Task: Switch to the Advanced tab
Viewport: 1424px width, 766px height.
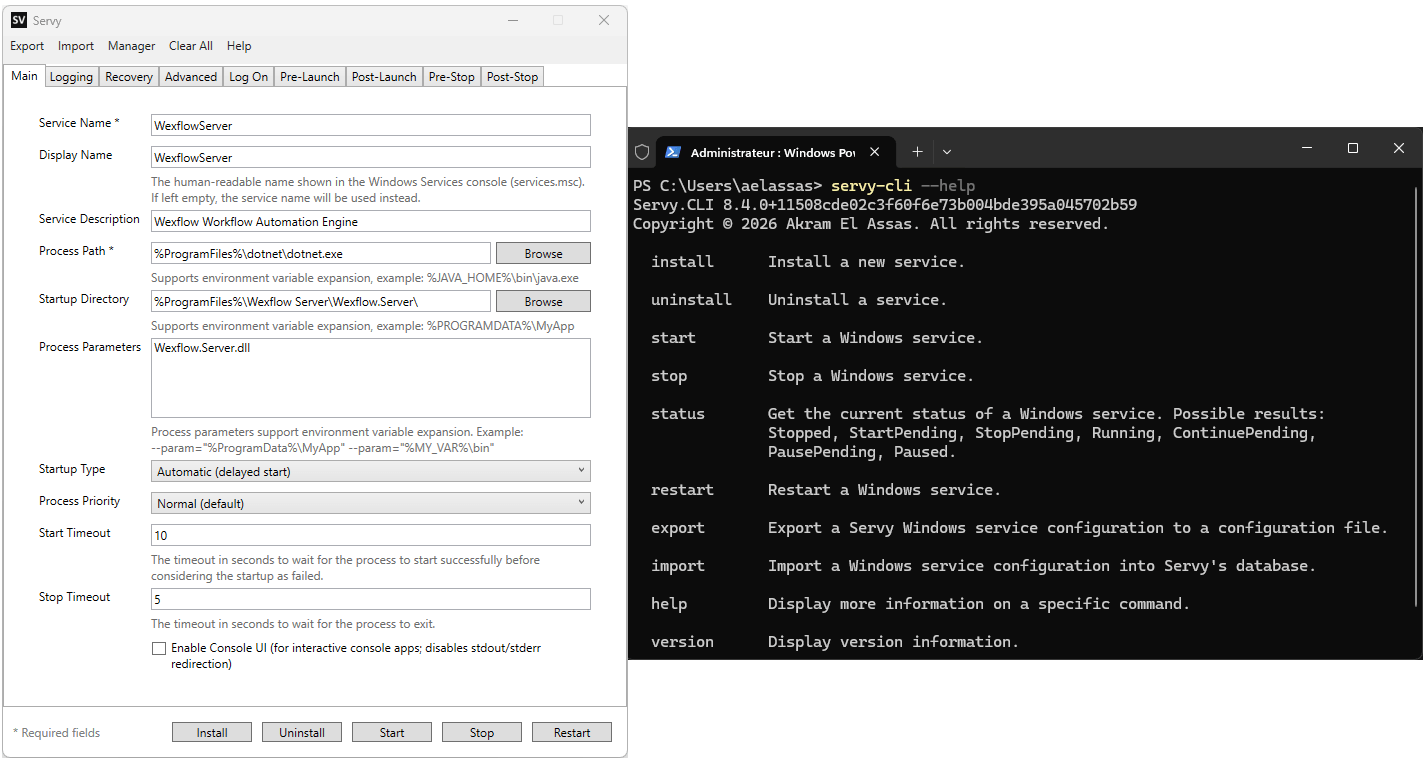Action: [x=191, y=77]
